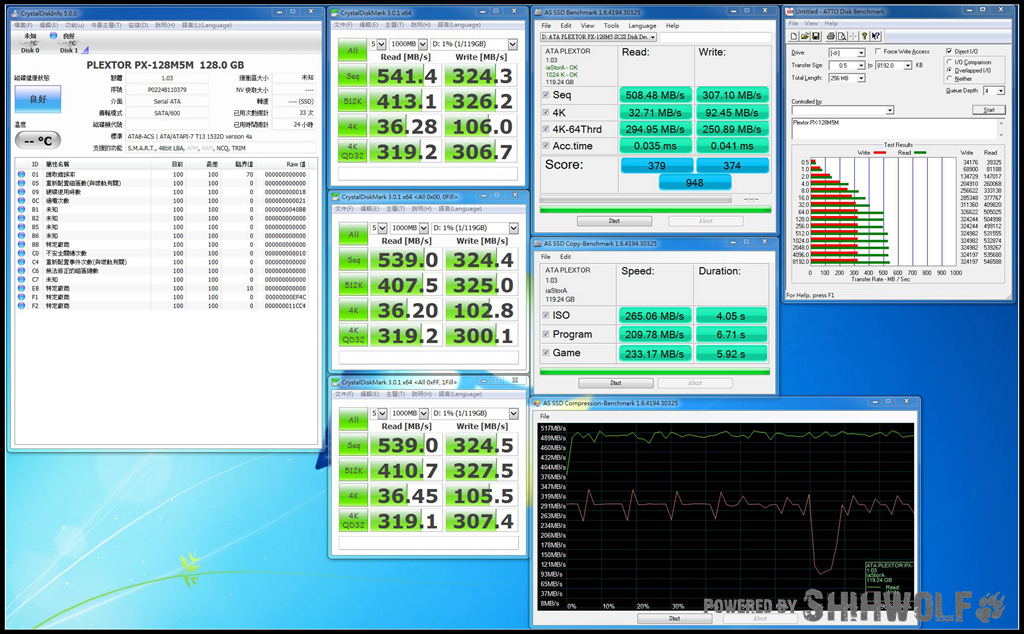Uncheck ISO in AS SSD Copy-Benchmark
The width and height of the screenshot is (1024, 634).
546,315
